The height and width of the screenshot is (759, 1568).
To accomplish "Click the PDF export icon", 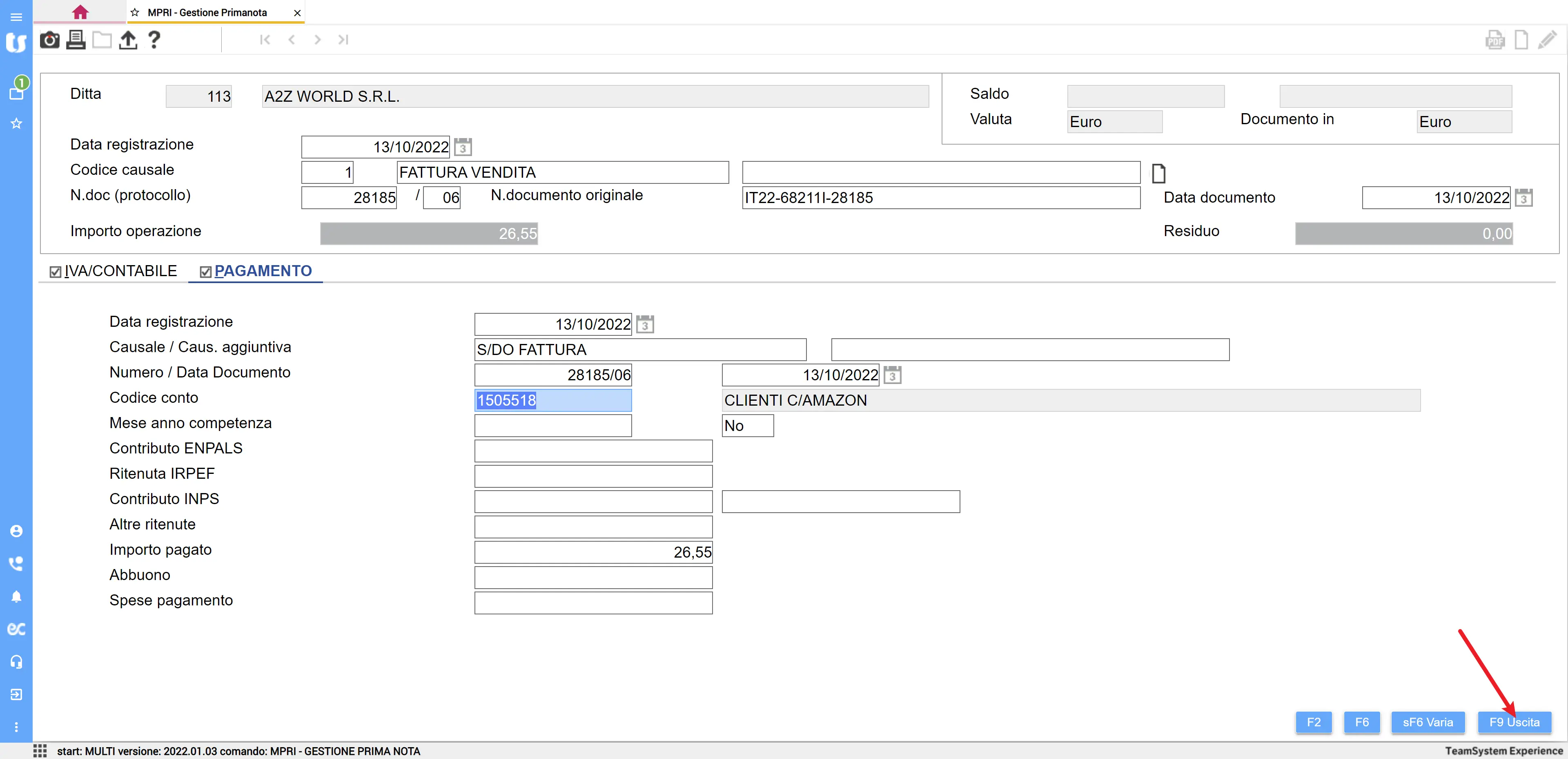I will 1494,41.
